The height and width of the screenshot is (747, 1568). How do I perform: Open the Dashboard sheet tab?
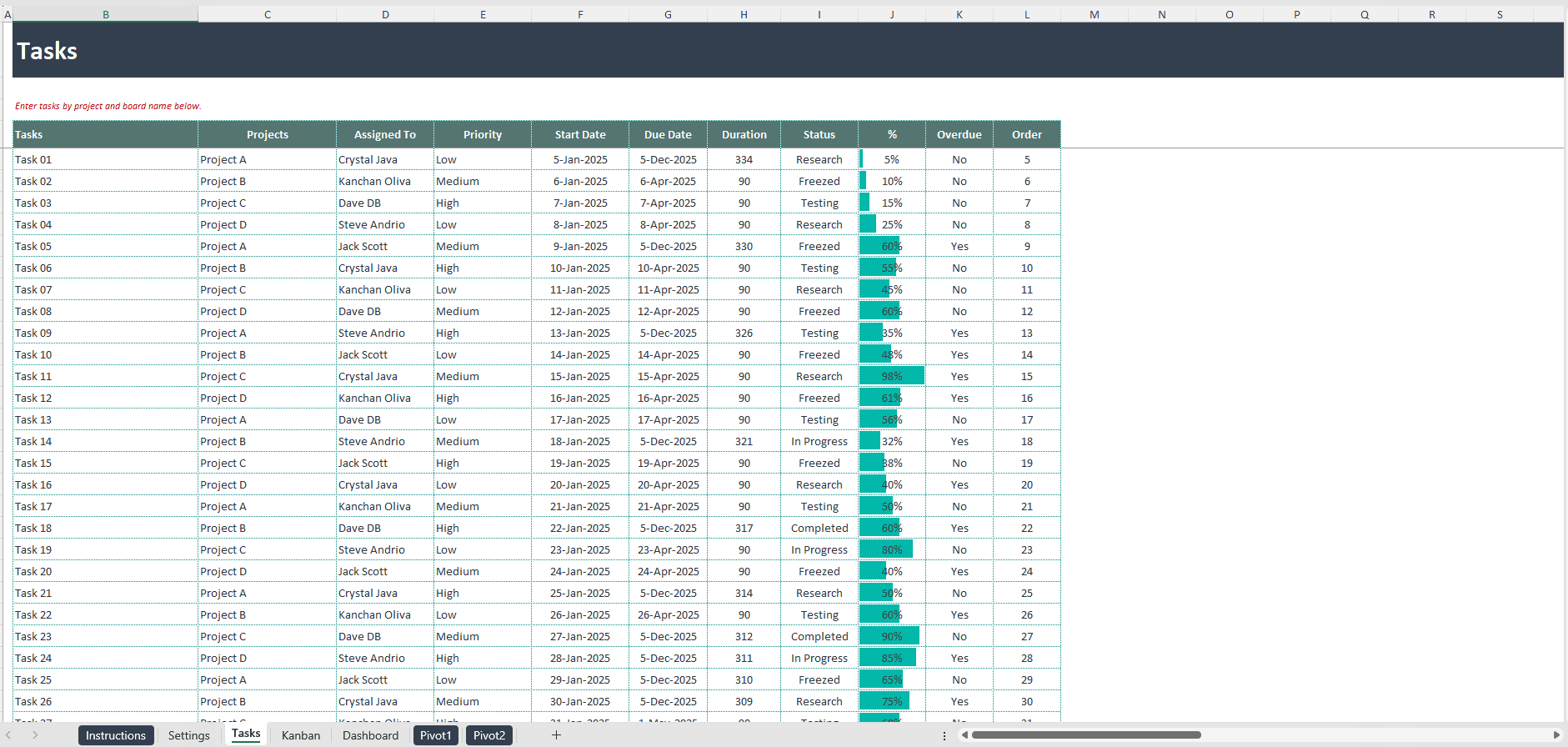point(370,735)
